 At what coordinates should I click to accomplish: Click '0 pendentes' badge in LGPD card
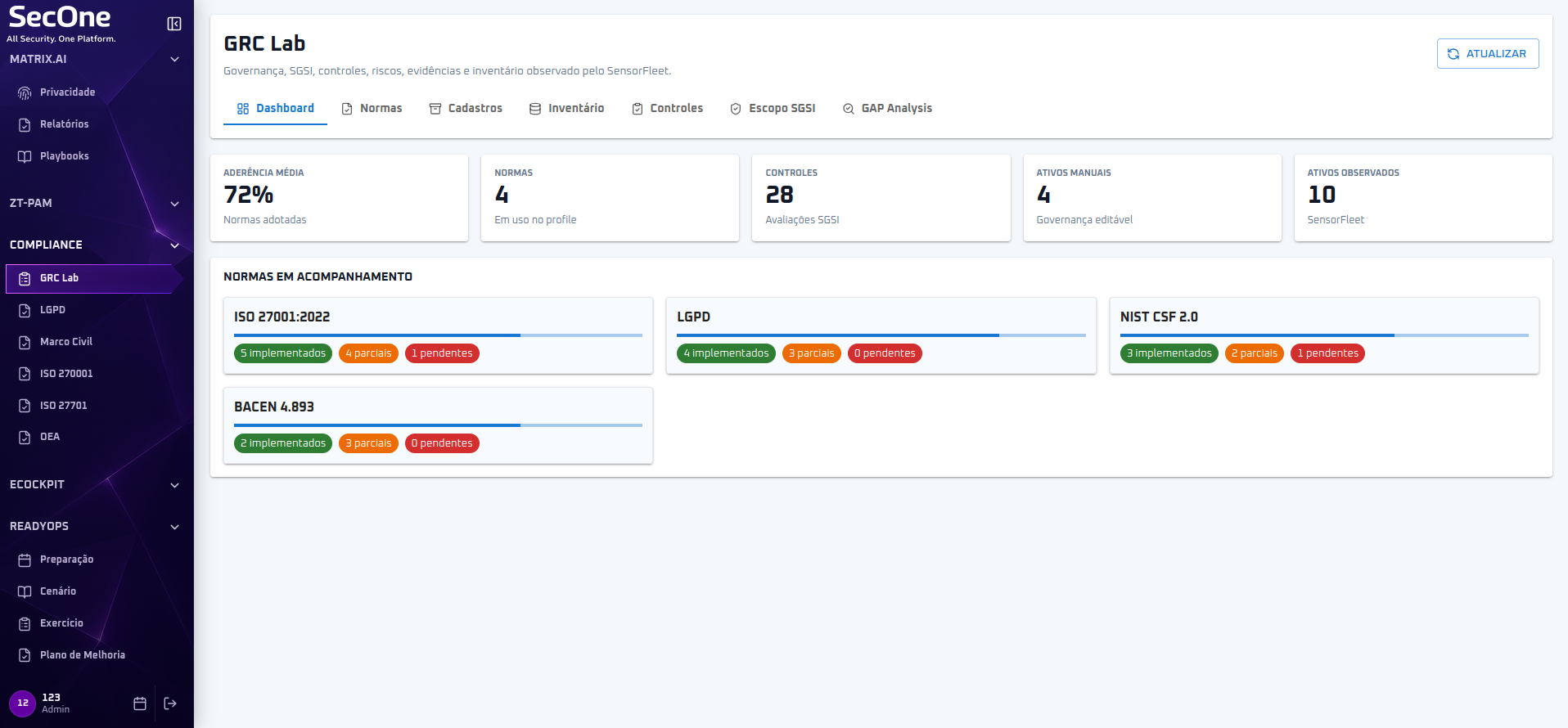(x=885, y=353)
